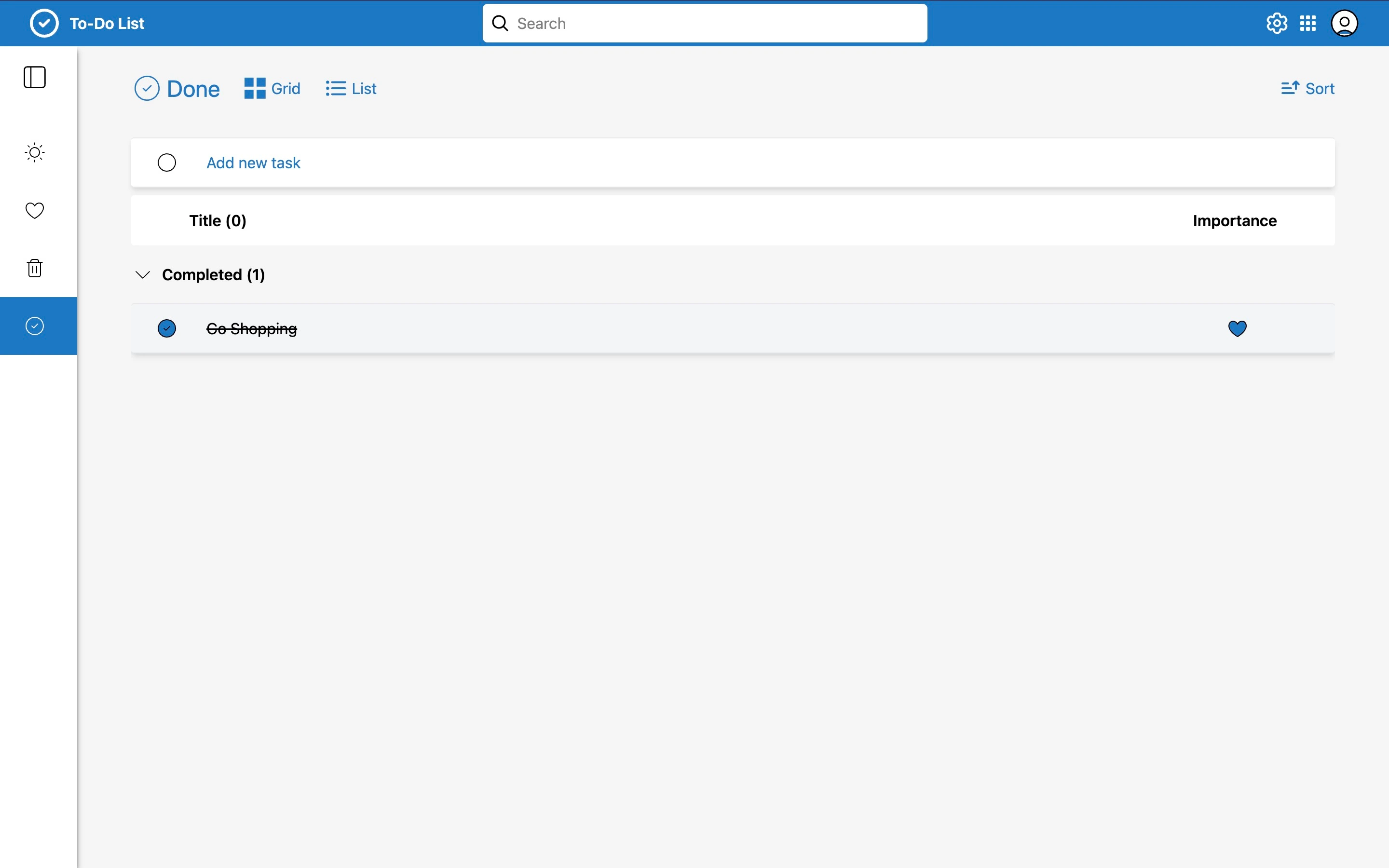Open the user account profile icon
1389x868 pixels.
pos(1344,24)
